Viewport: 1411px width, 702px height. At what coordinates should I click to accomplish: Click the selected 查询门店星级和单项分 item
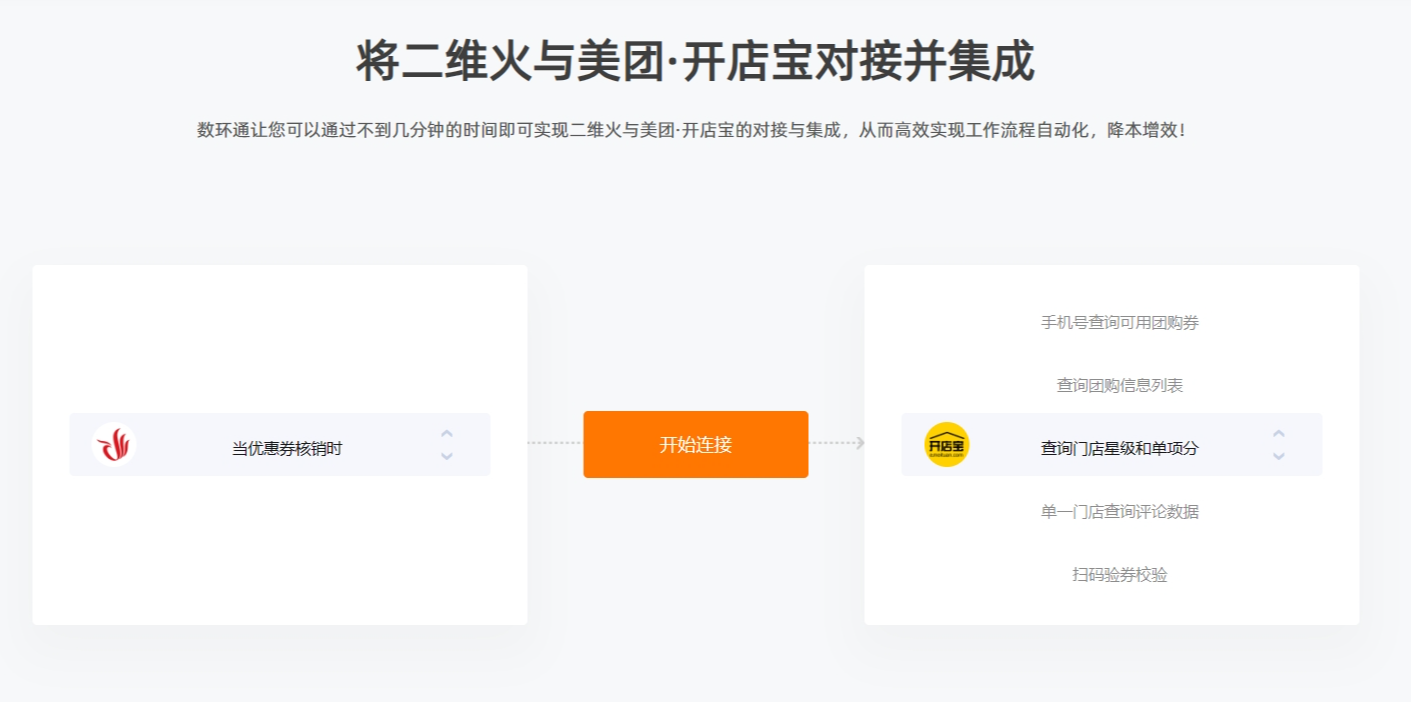[1120, 449]
